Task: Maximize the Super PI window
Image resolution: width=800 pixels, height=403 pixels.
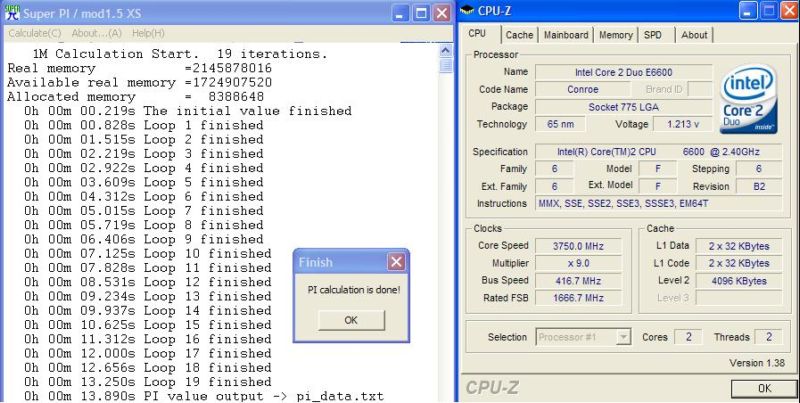Action: click(421, 13)
